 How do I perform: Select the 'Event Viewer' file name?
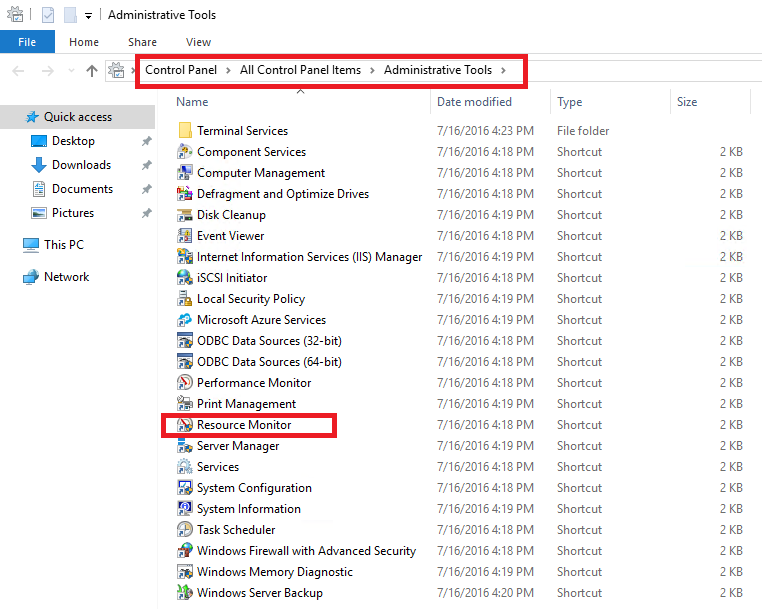tap(230, 236)
